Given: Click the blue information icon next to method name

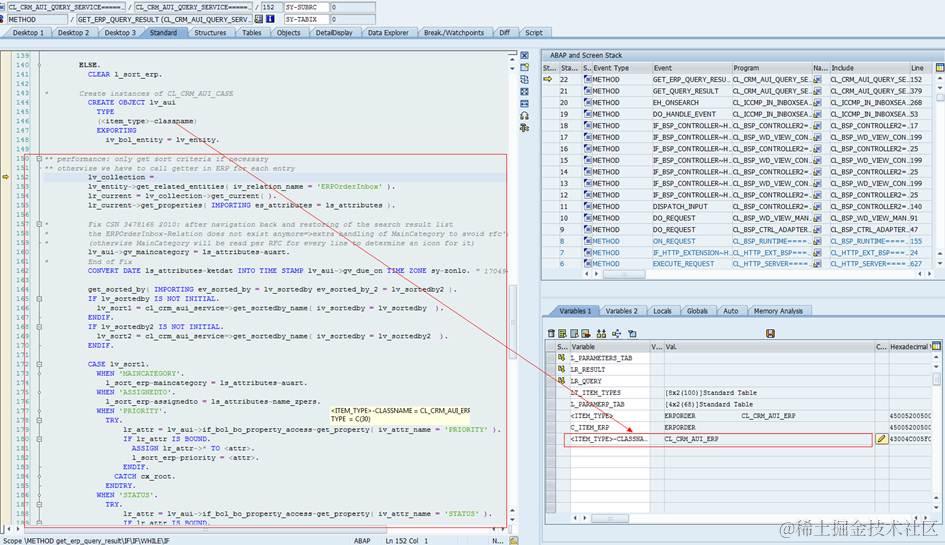Looking at the screenshot, I should pyautogui.click(x=270, y=19).
